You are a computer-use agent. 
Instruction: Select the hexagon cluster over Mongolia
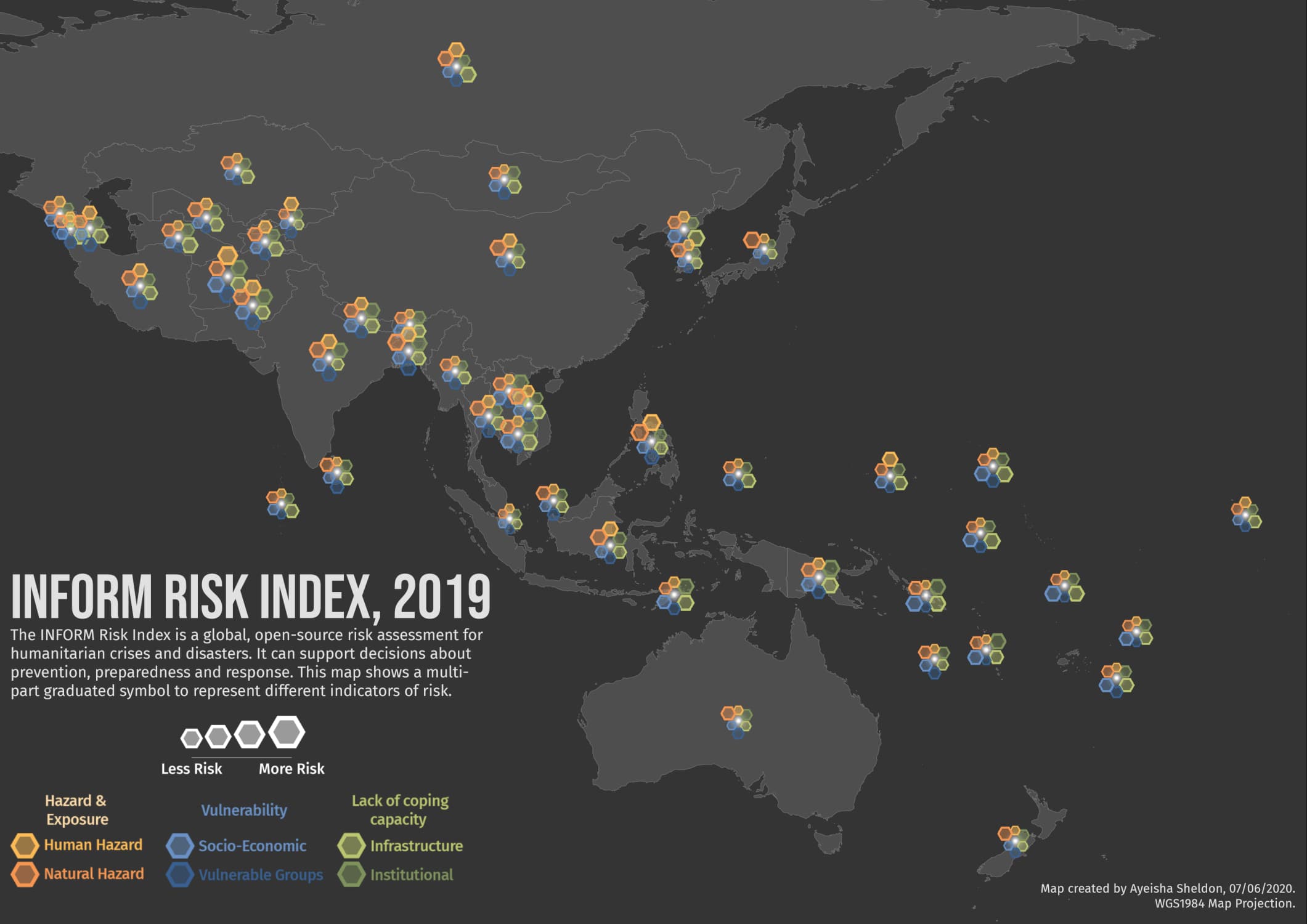[505, 181]
